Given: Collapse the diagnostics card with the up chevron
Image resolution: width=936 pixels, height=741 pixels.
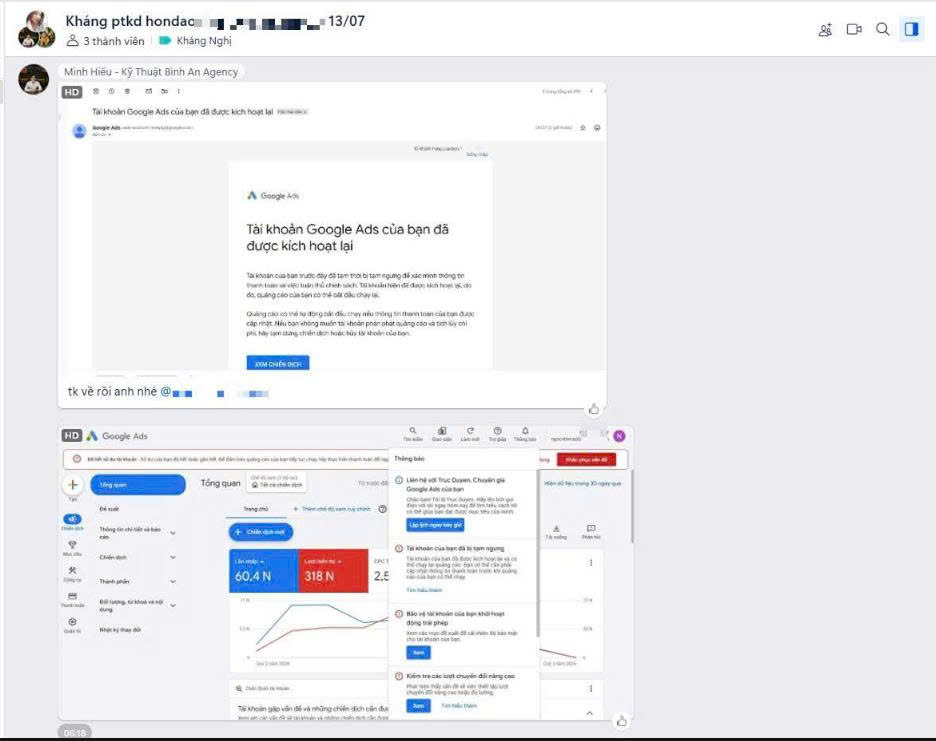Looking at the screenshot, I should pos(589,713).
